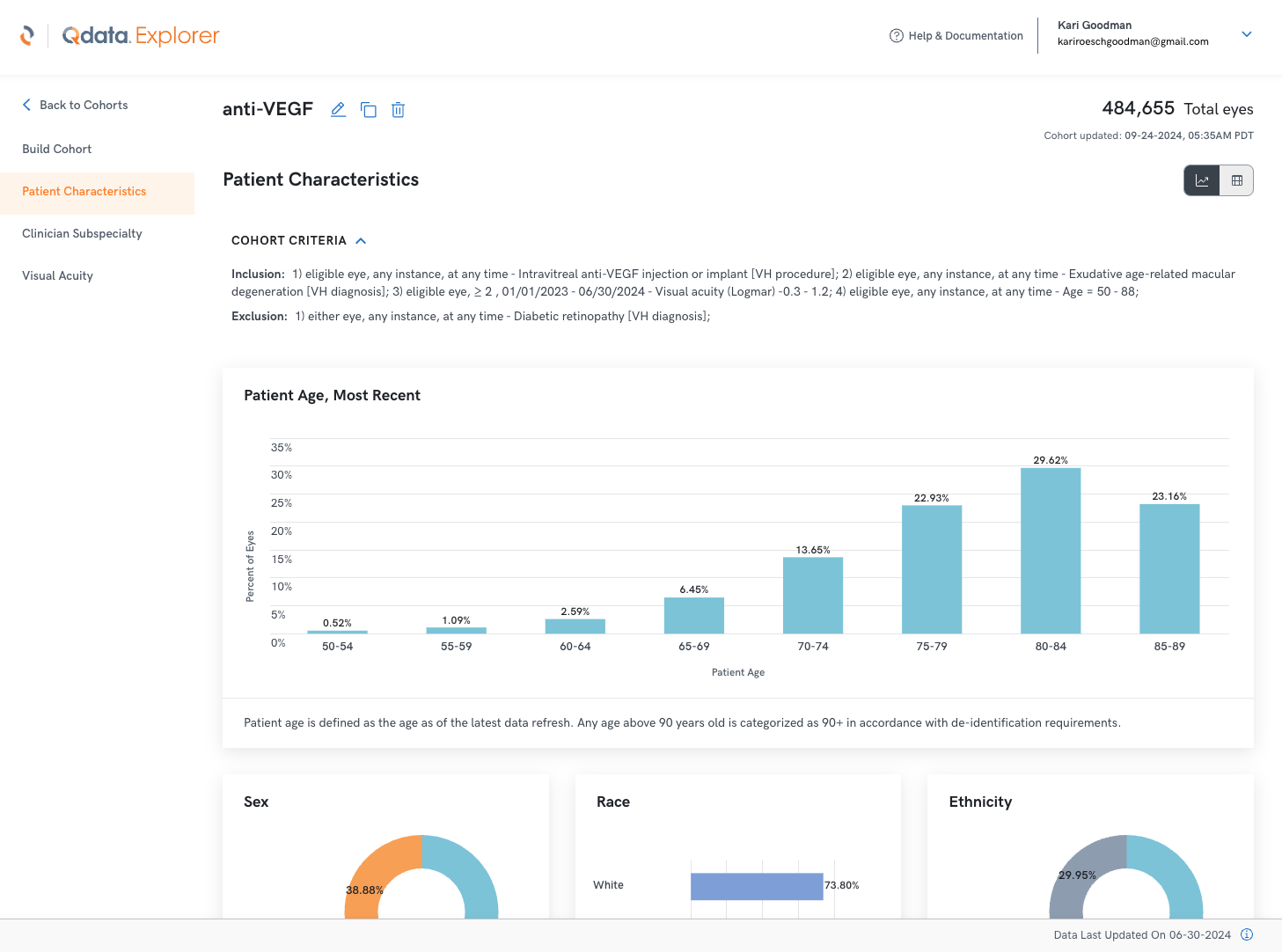Collapse the Cohort Criteria section
The width and height of the screenshot is (1282, 952).
361,240
